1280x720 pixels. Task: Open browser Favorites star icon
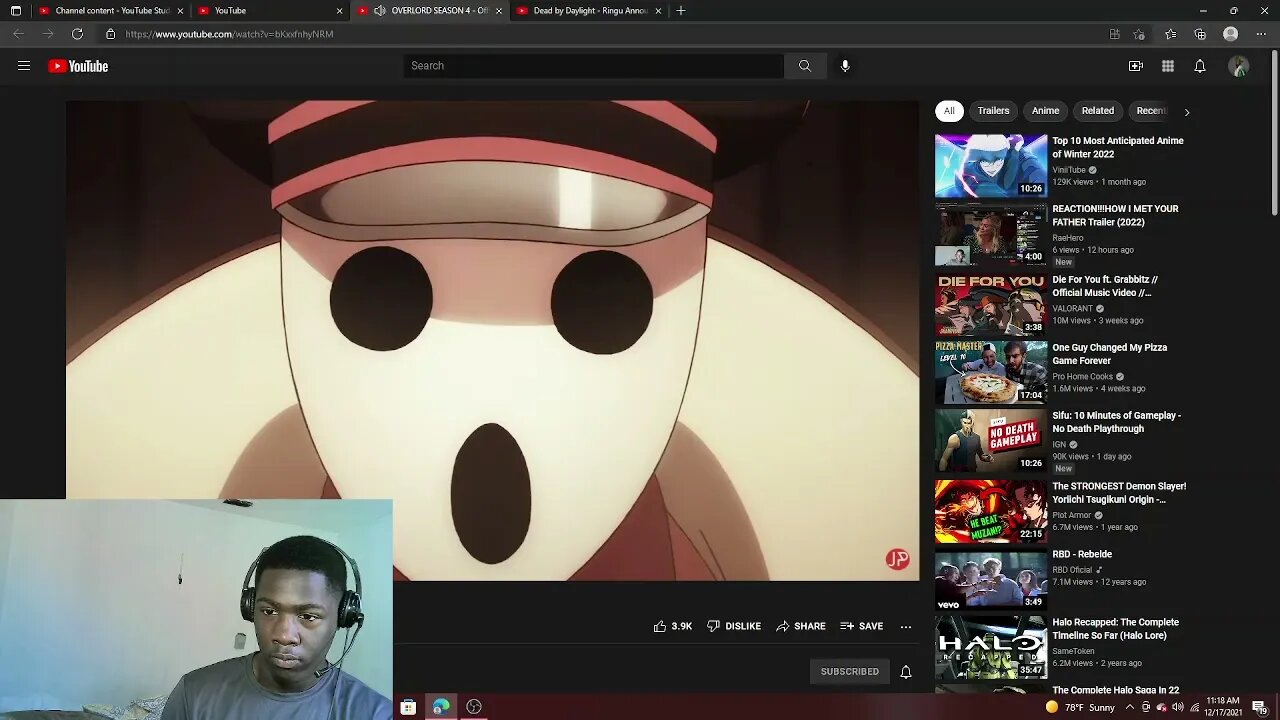pyautogui.click(x=1171, y=34)
